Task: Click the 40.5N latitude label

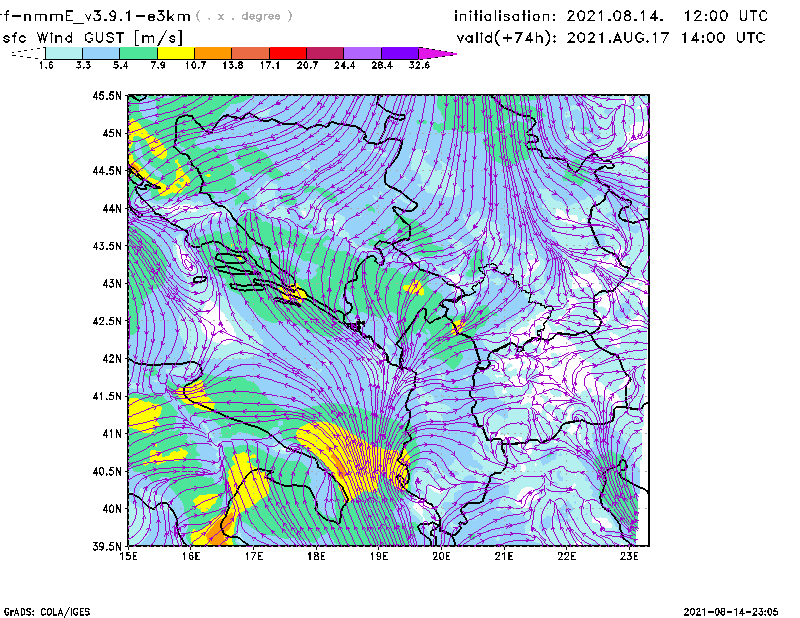Action: [x=107, y=472]
